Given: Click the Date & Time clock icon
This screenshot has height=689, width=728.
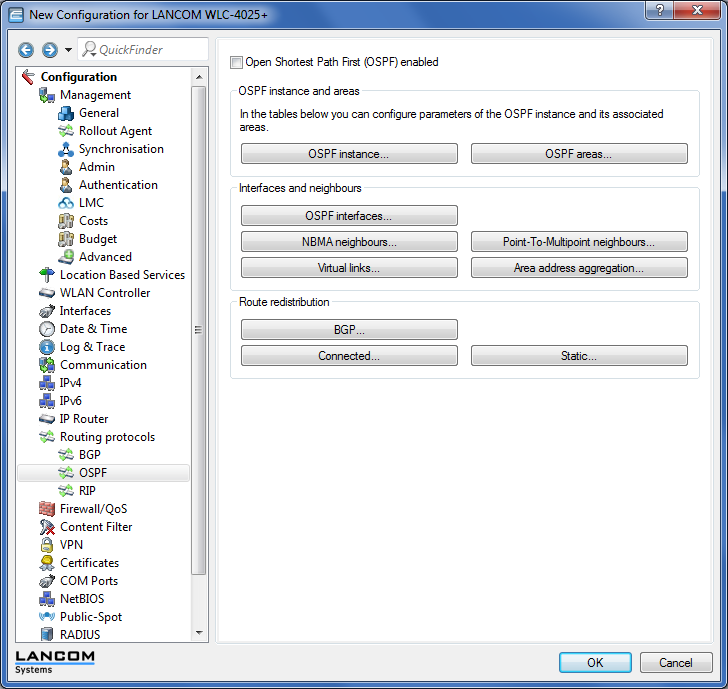Looking at the screenshot, I should pyautogui.click(x=47, y=329).
